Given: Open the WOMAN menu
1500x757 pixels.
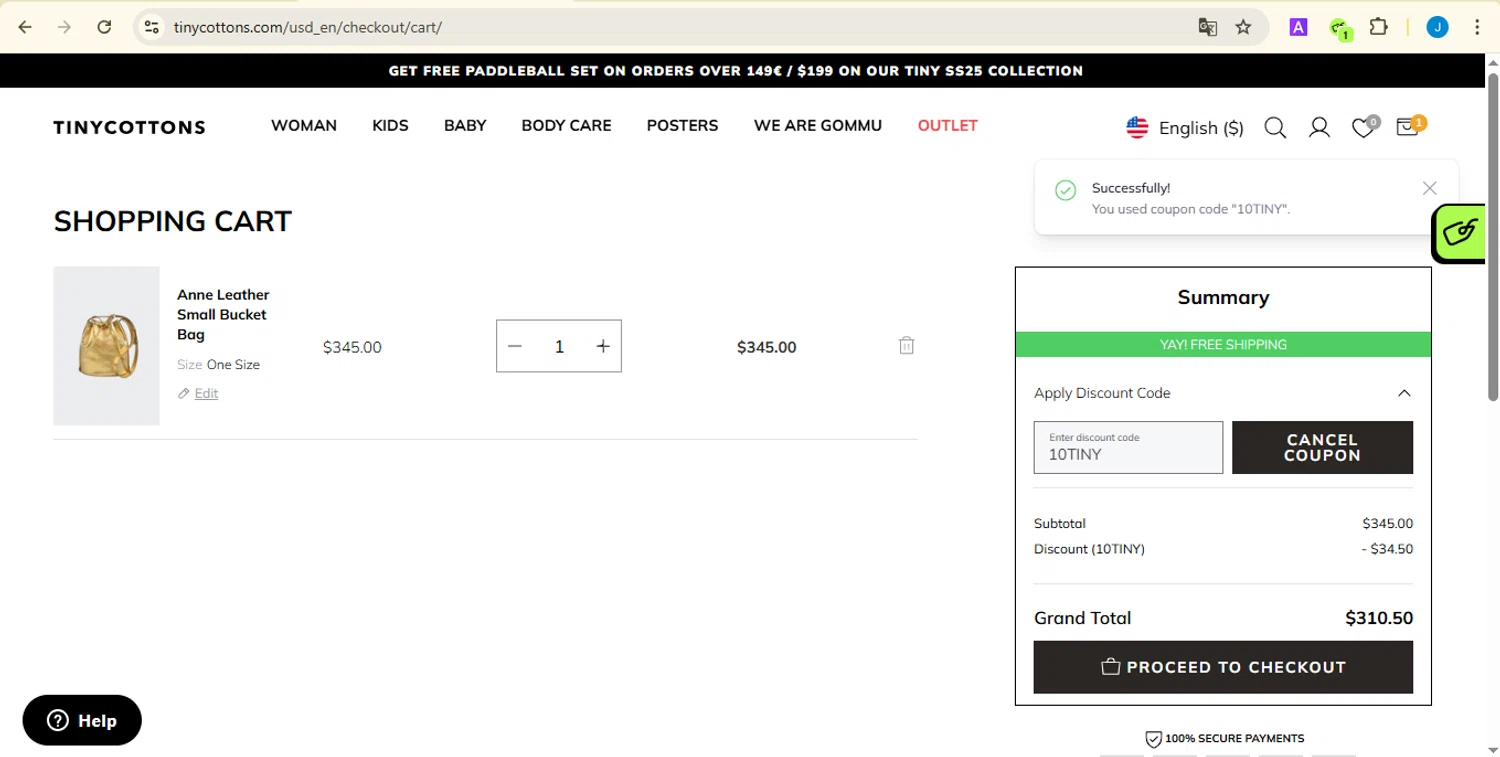Looking at the screenshot, I should coord(304,126).
